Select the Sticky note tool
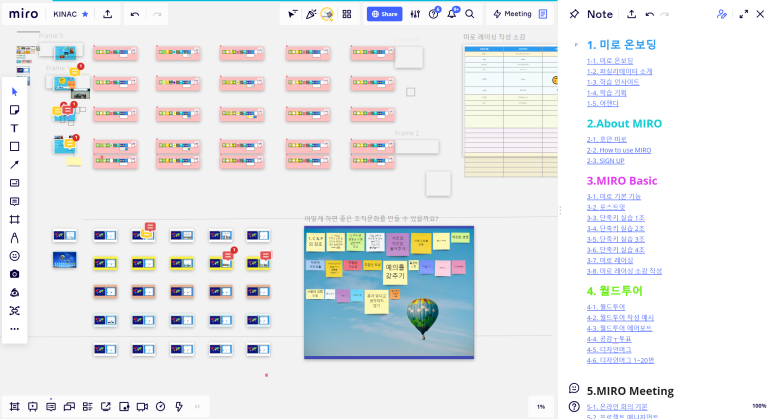This screenshot has width=773, height=419. point(14,110)
